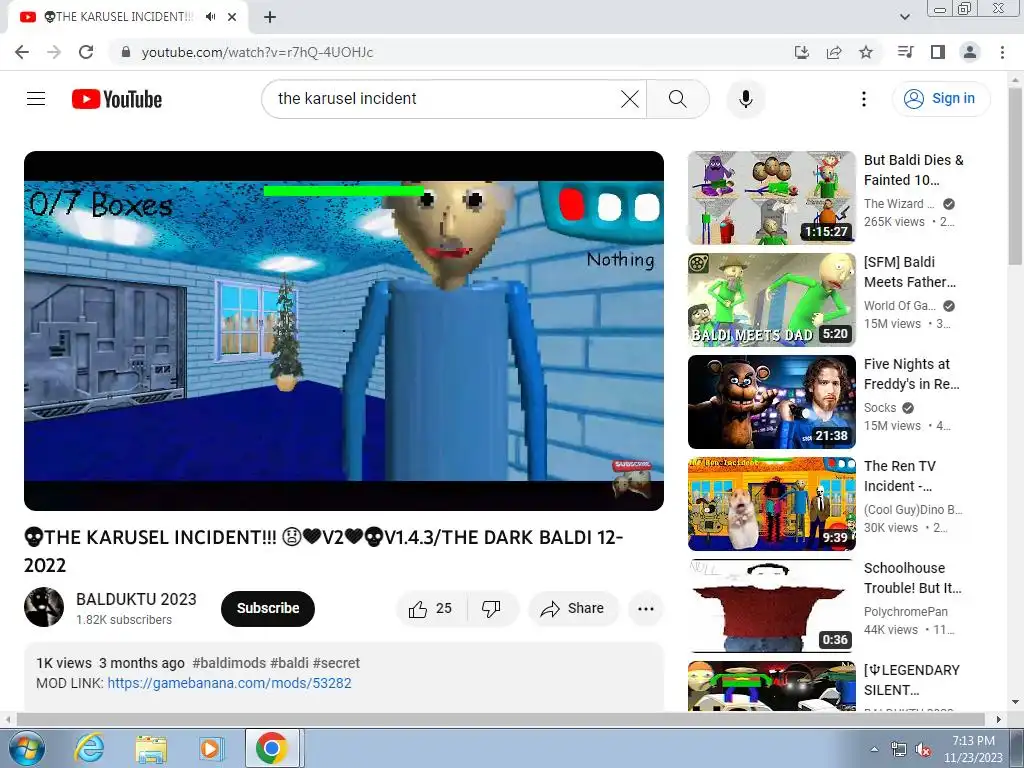Share the video
1024x768 pixels.
573,609
